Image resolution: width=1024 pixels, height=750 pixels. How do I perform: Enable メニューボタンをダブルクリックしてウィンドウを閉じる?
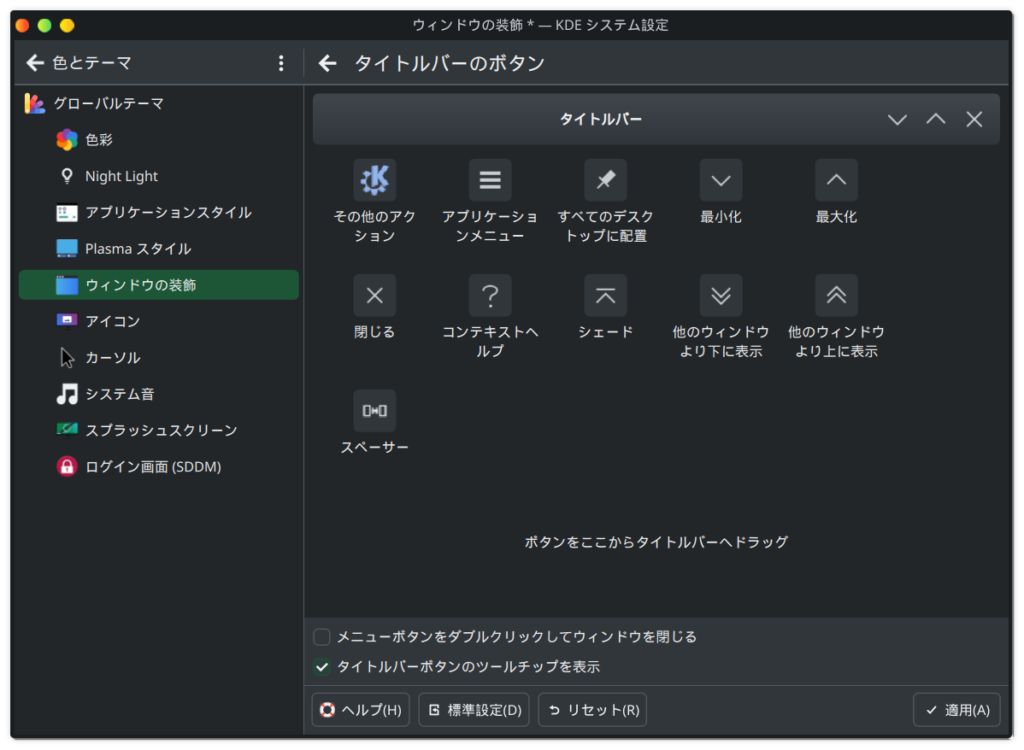click(x=323, y=636)
